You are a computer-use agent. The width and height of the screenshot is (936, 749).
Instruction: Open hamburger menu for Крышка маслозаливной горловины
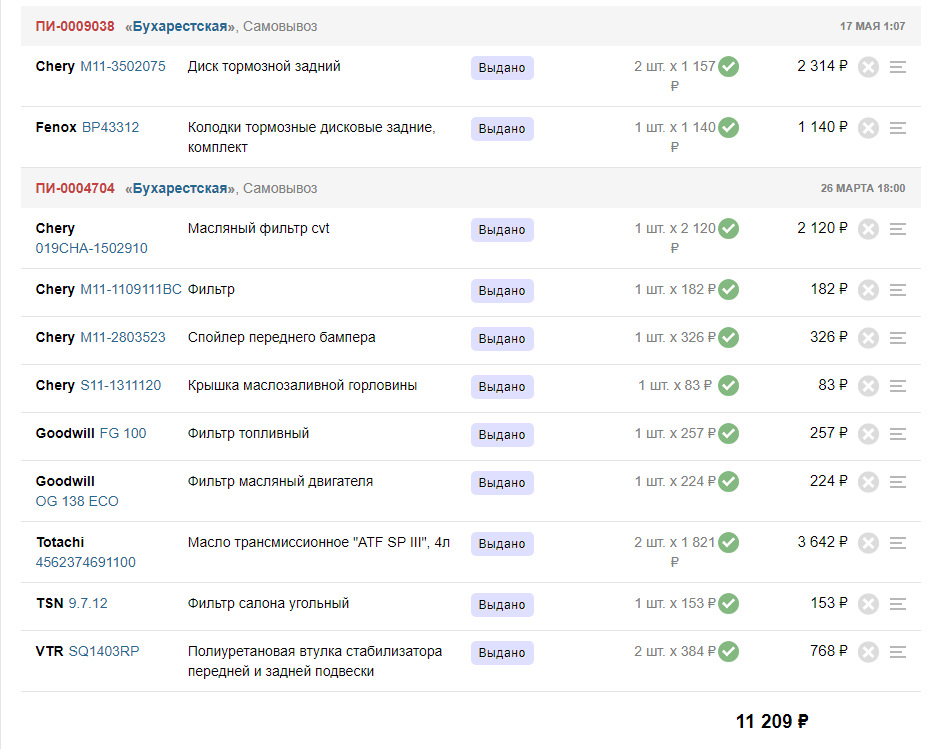click(898, 386)
